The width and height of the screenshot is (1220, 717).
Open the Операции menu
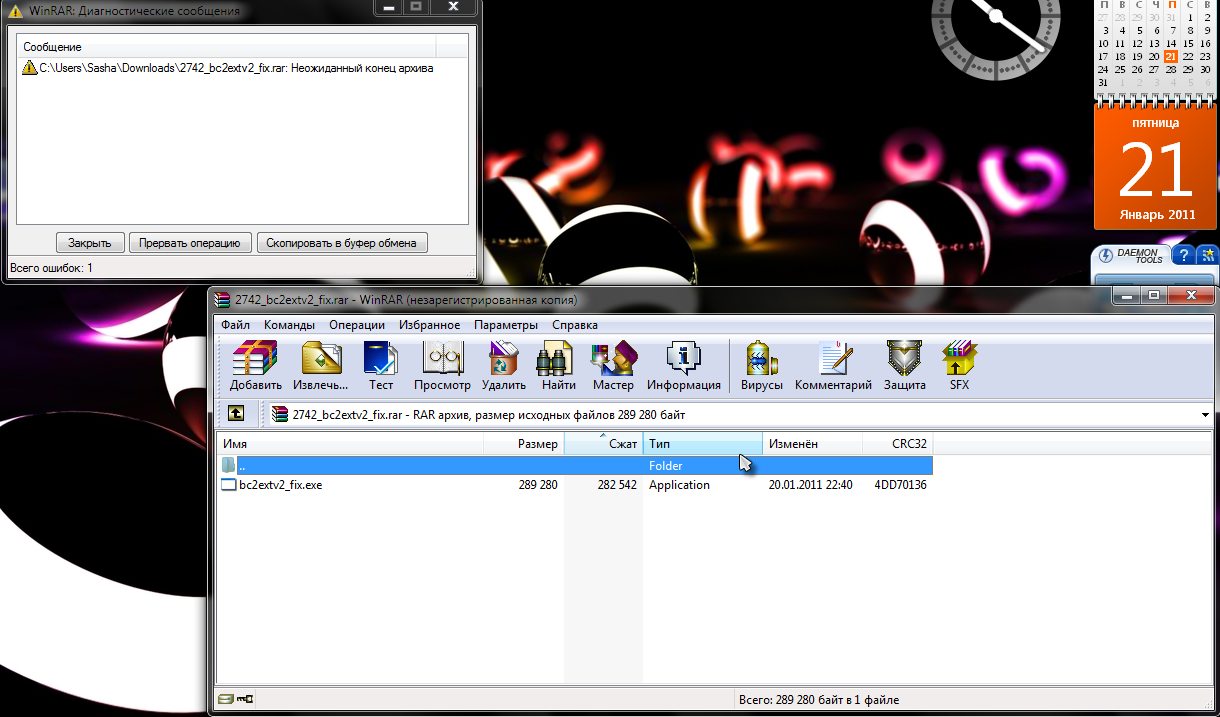tap(357, 325)
